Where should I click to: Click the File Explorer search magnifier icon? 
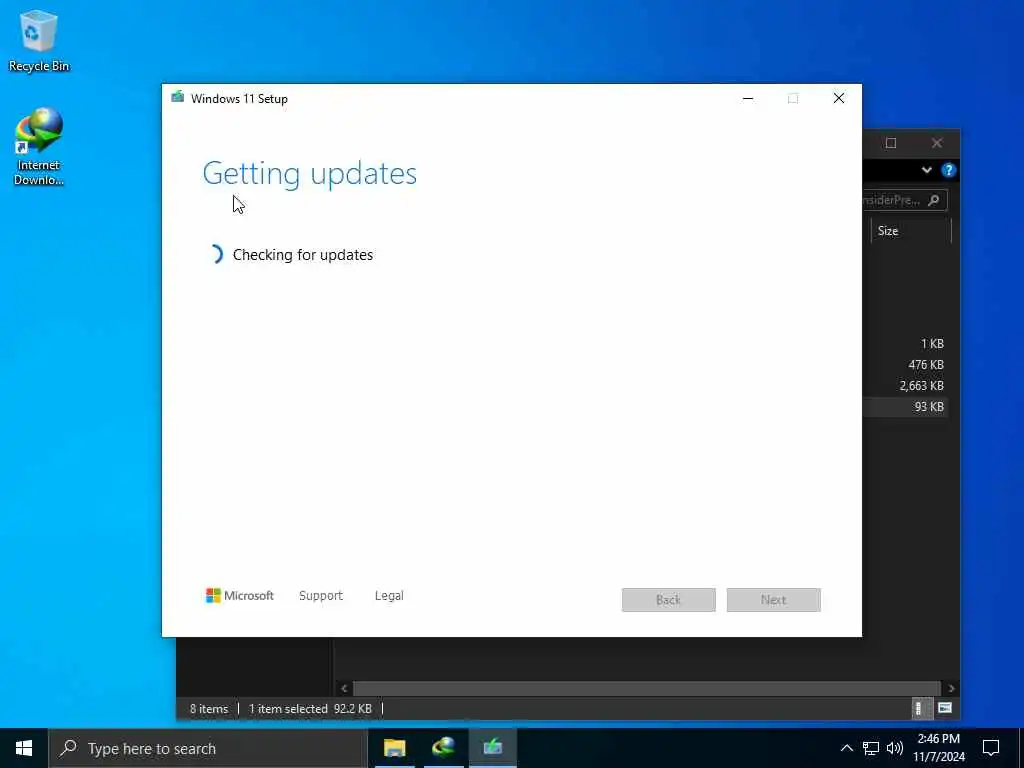tap(934, 200)
